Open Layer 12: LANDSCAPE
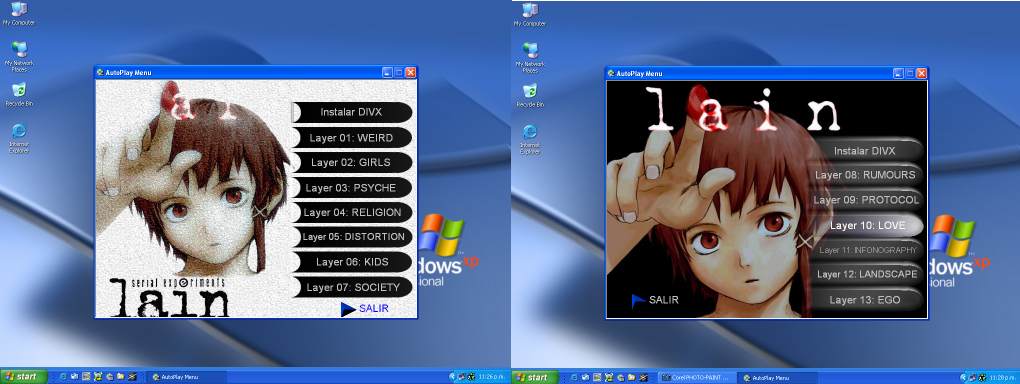1020x384 pixels. (x=865, y=275)
